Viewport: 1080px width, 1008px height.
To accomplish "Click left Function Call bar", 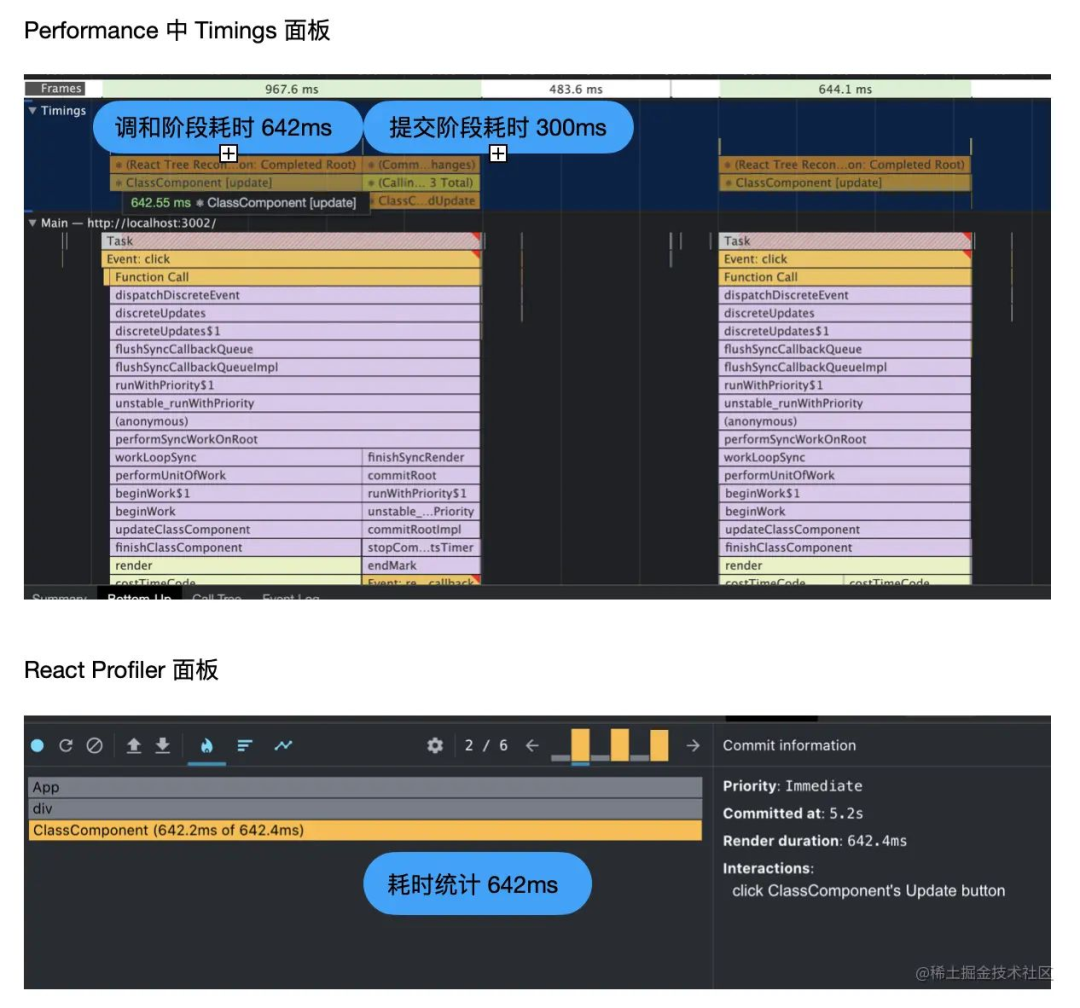I will [293, 277].
